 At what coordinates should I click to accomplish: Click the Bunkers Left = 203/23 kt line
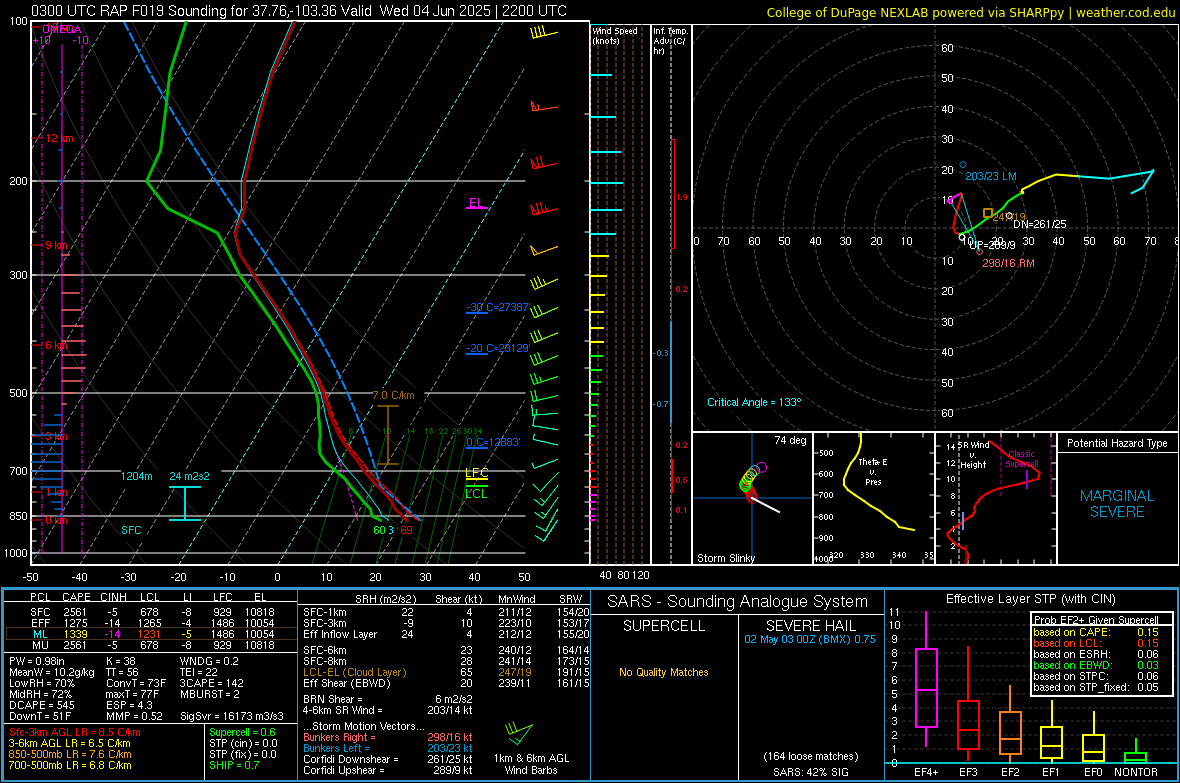388,748
